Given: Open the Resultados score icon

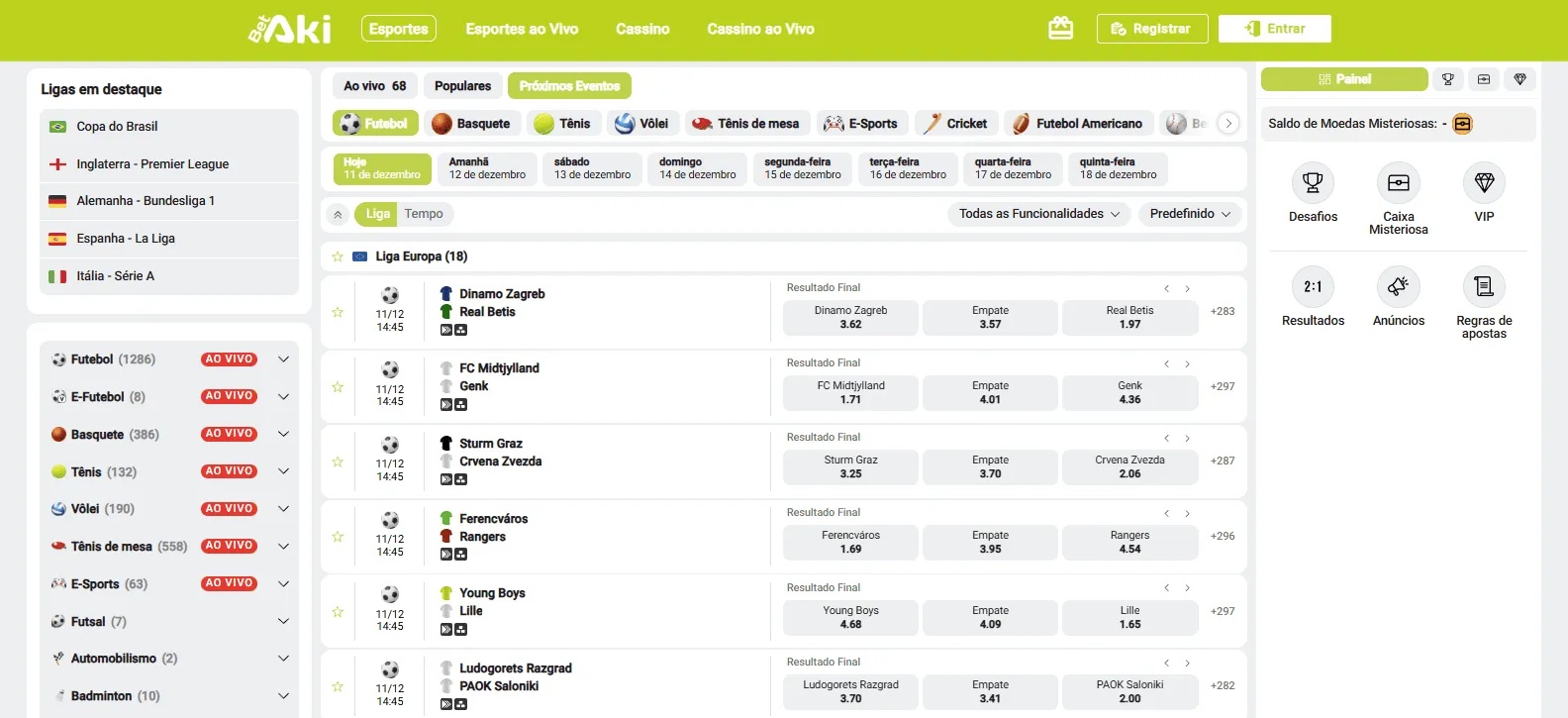Looking at the screenshot, I should tap(1313, 287).
